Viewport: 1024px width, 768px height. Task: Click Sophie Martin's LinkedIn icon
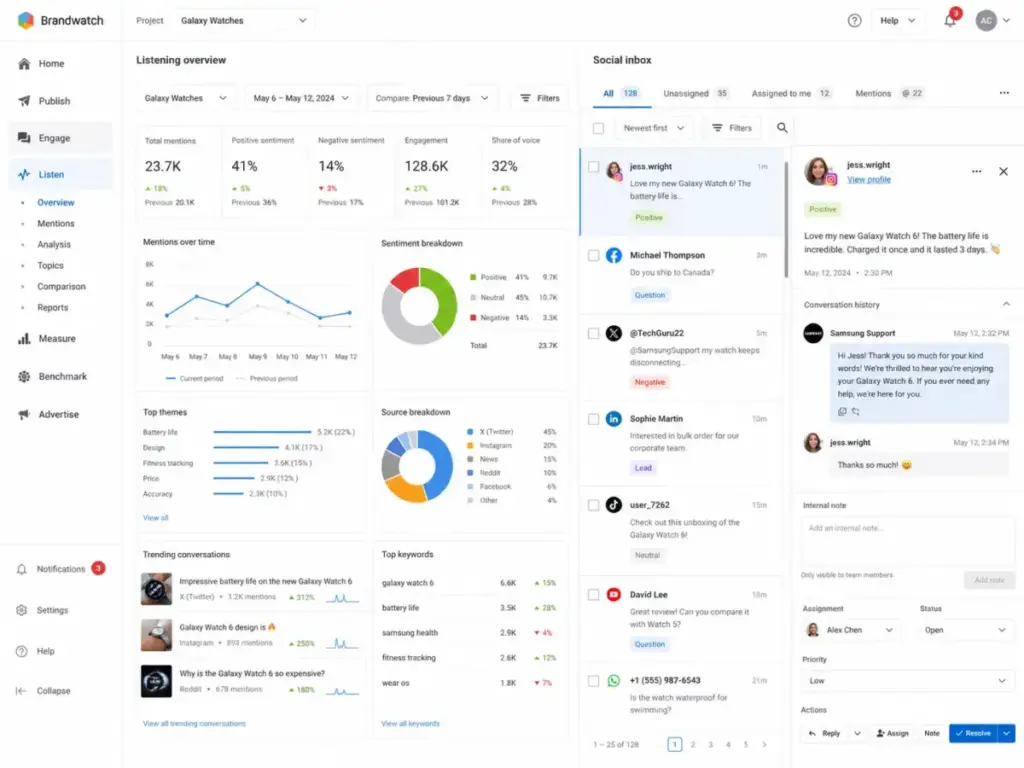[613, 419]
